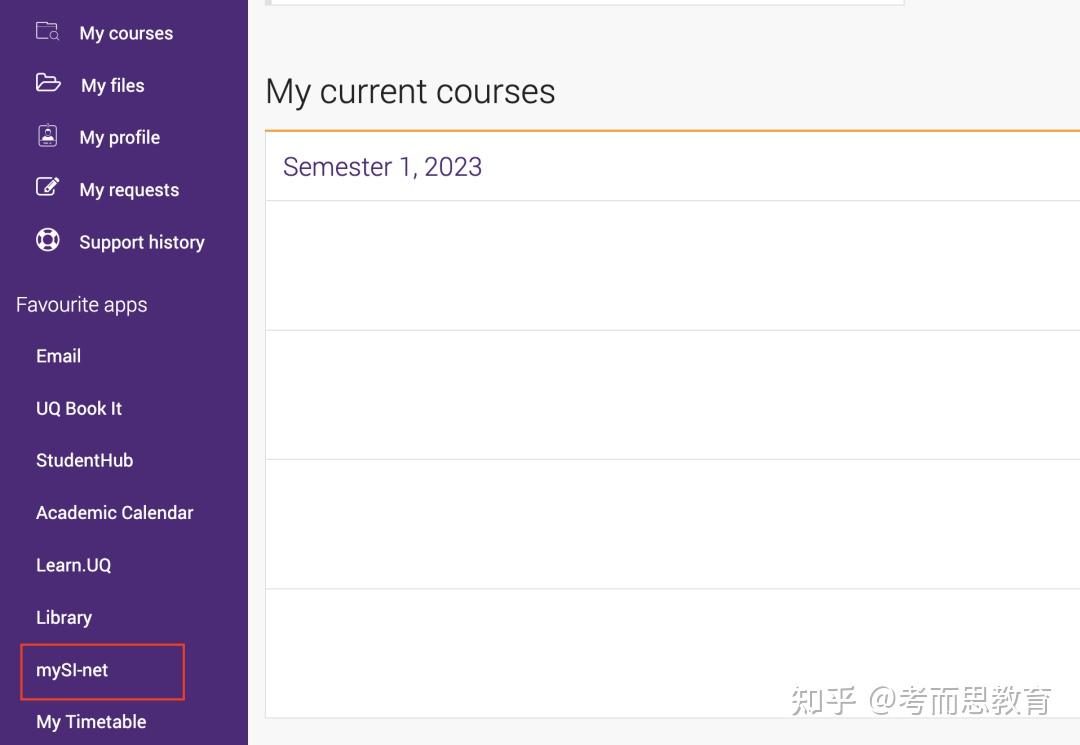Open StudentHub from favourite apps
The image size is (1080, 745).
(x=84, y=460)
